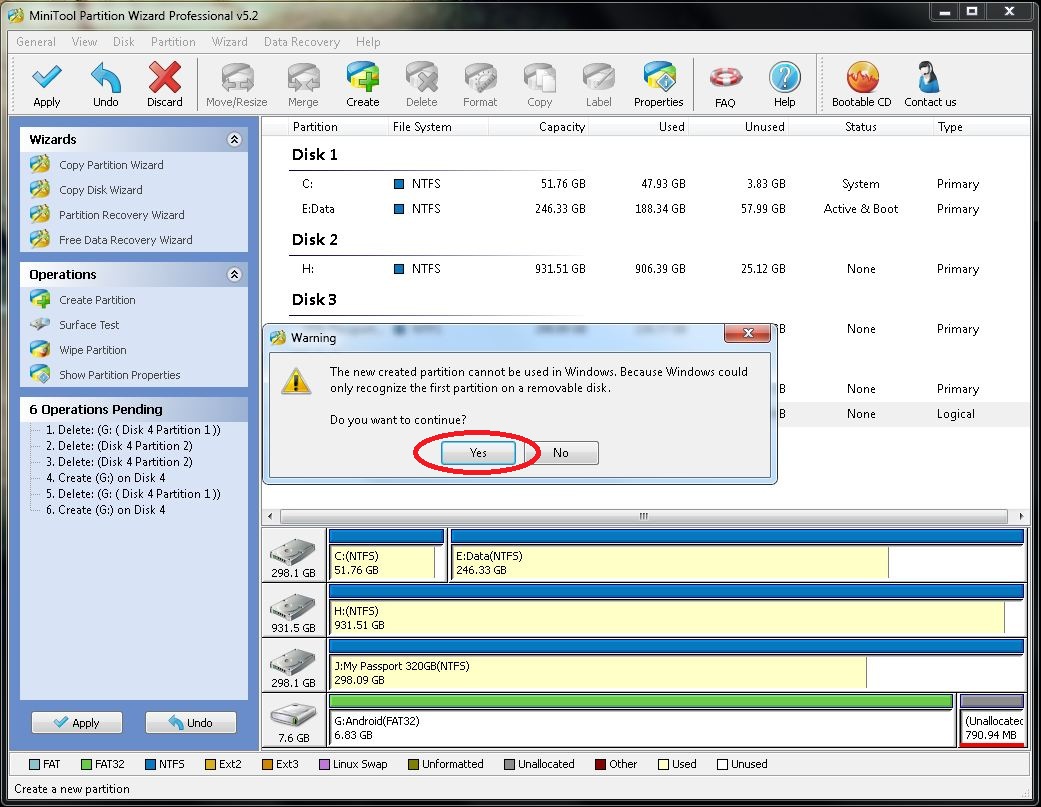Click the horizontal scrollbar of partition list
Viewport: 1041px width, 807px height.
tap(643, 516)
